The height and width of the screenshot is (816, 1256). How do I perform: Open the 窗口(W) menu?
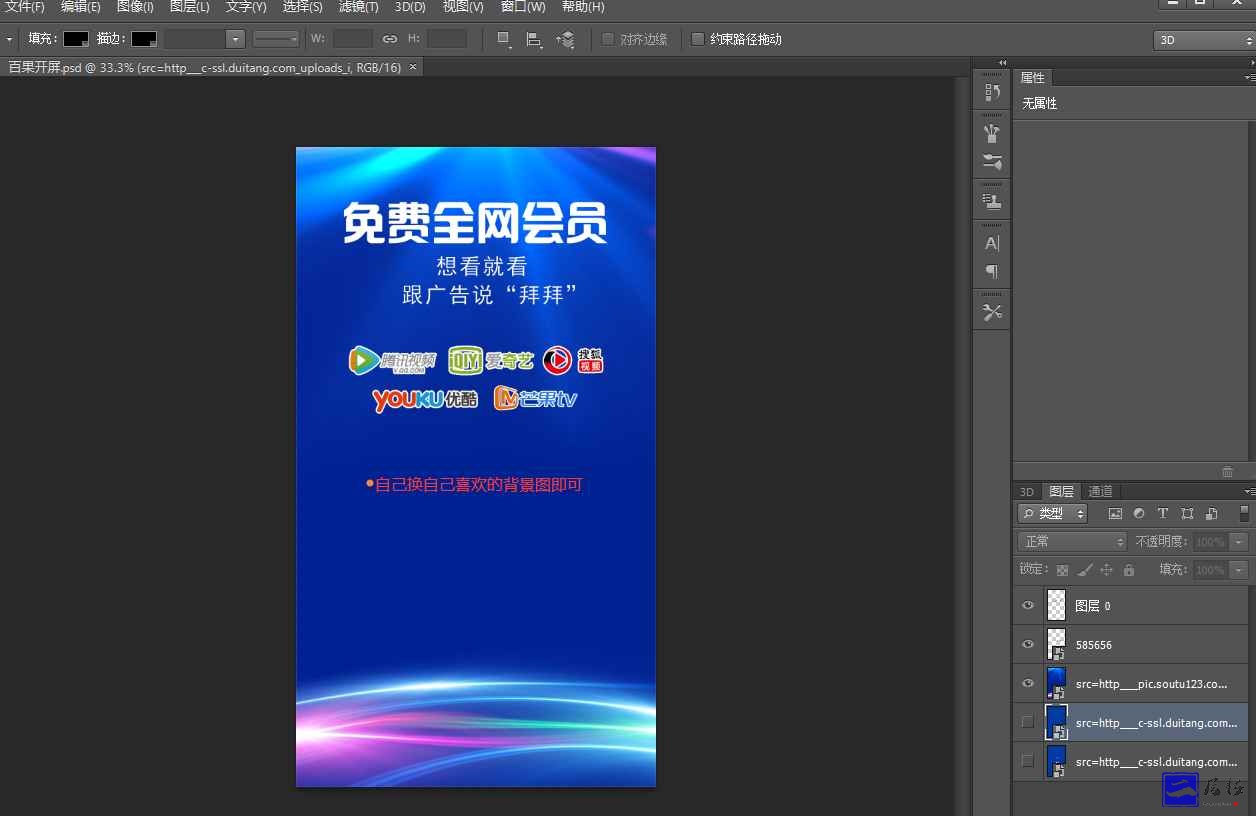click(523, 7)
